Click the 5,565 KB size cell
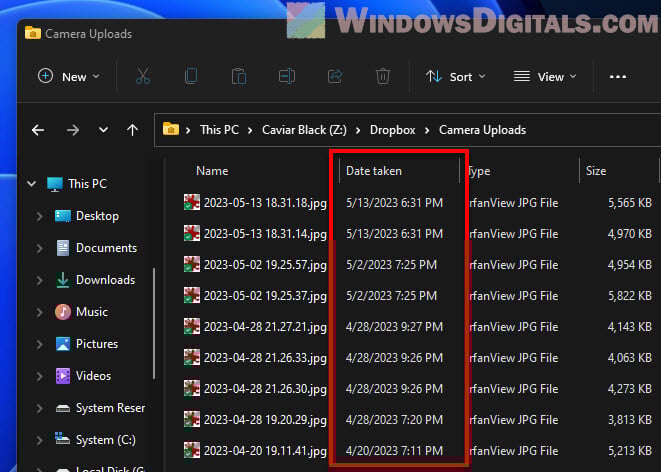 pos(629,203)
